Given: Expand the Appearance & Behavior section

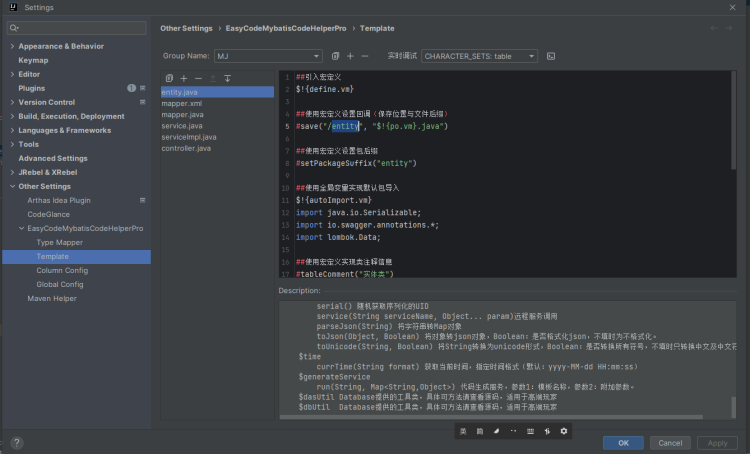Looking at the screenshot, I should point(12,46).
